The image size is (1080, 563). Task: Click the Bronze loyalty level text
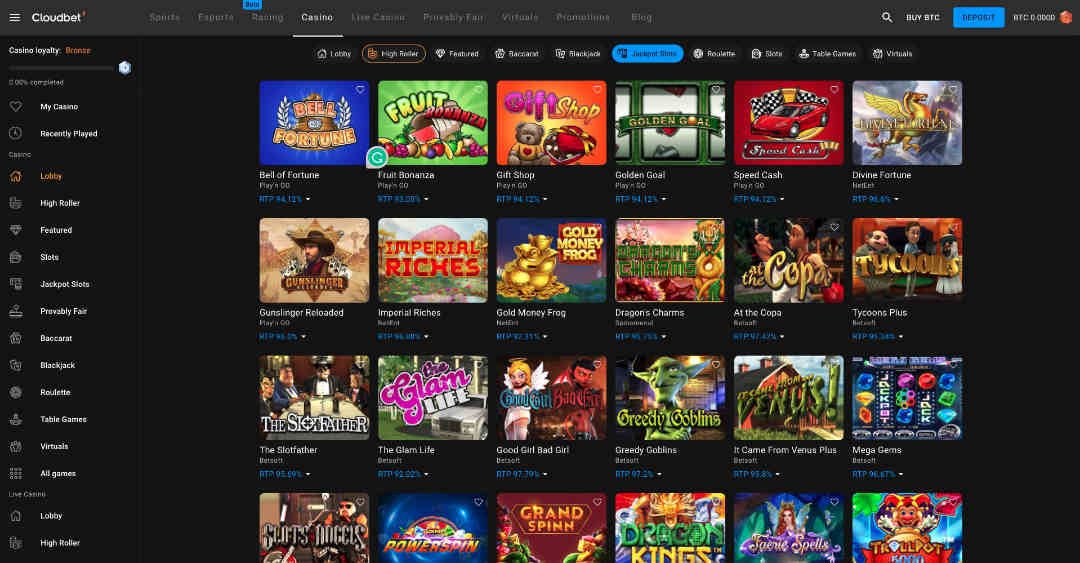pos(78,50)
